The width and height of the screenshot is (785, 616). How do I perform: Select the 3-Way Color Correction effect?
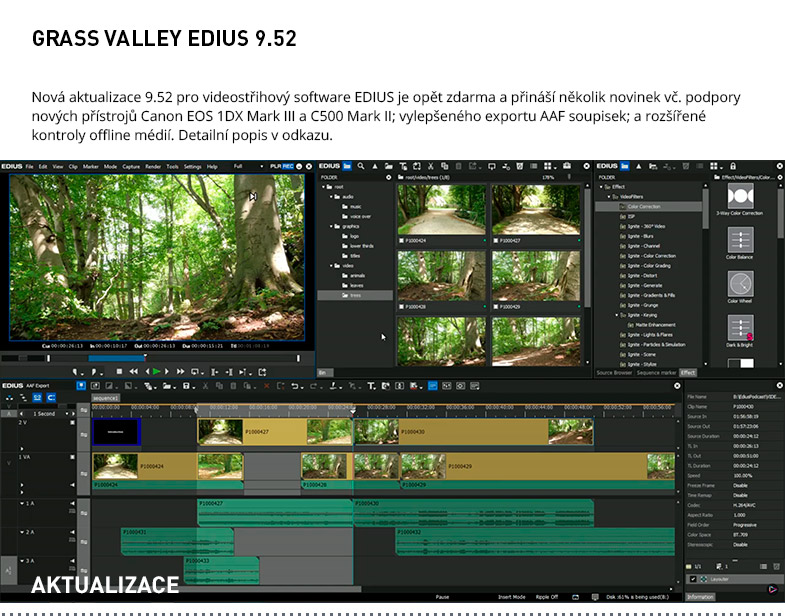click(x=740, y=199)
